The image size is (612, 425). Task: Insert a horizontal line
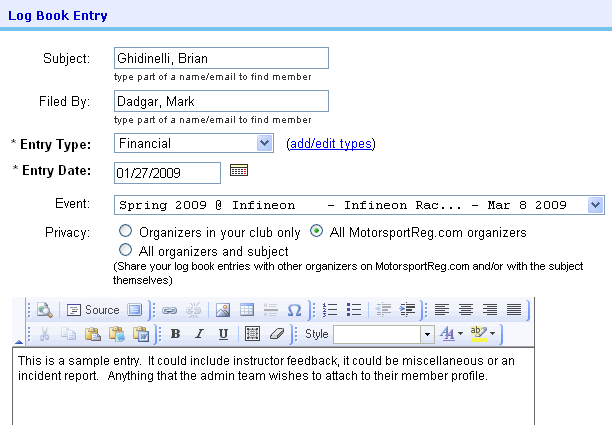(270, 310)
